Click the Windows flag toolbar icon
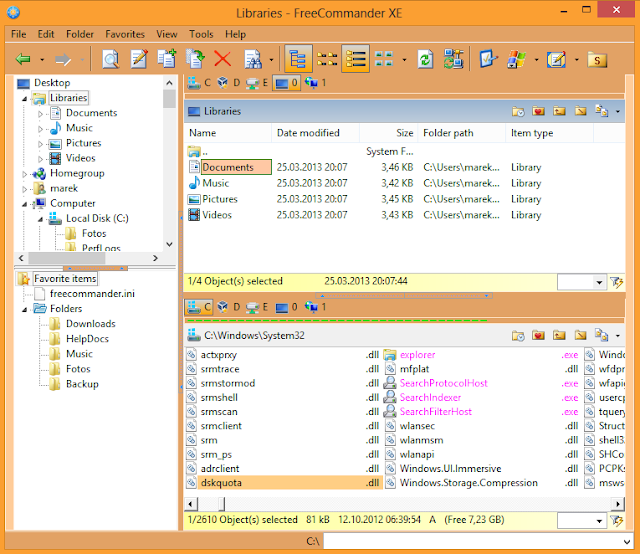640x554 pixels. 516,59
